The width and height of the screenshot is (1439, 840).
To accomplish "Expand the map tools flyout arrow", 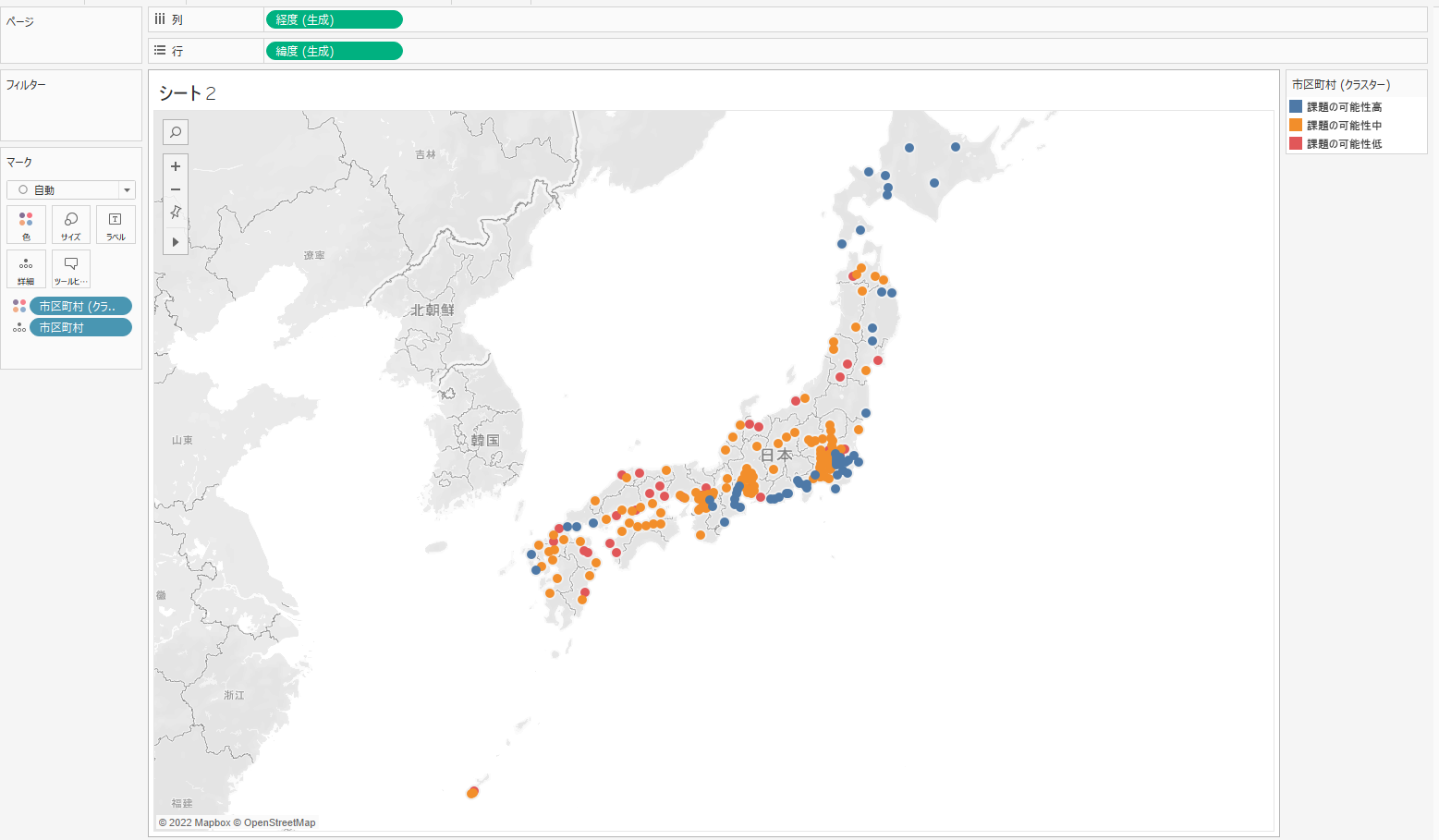I will [176, 242].
